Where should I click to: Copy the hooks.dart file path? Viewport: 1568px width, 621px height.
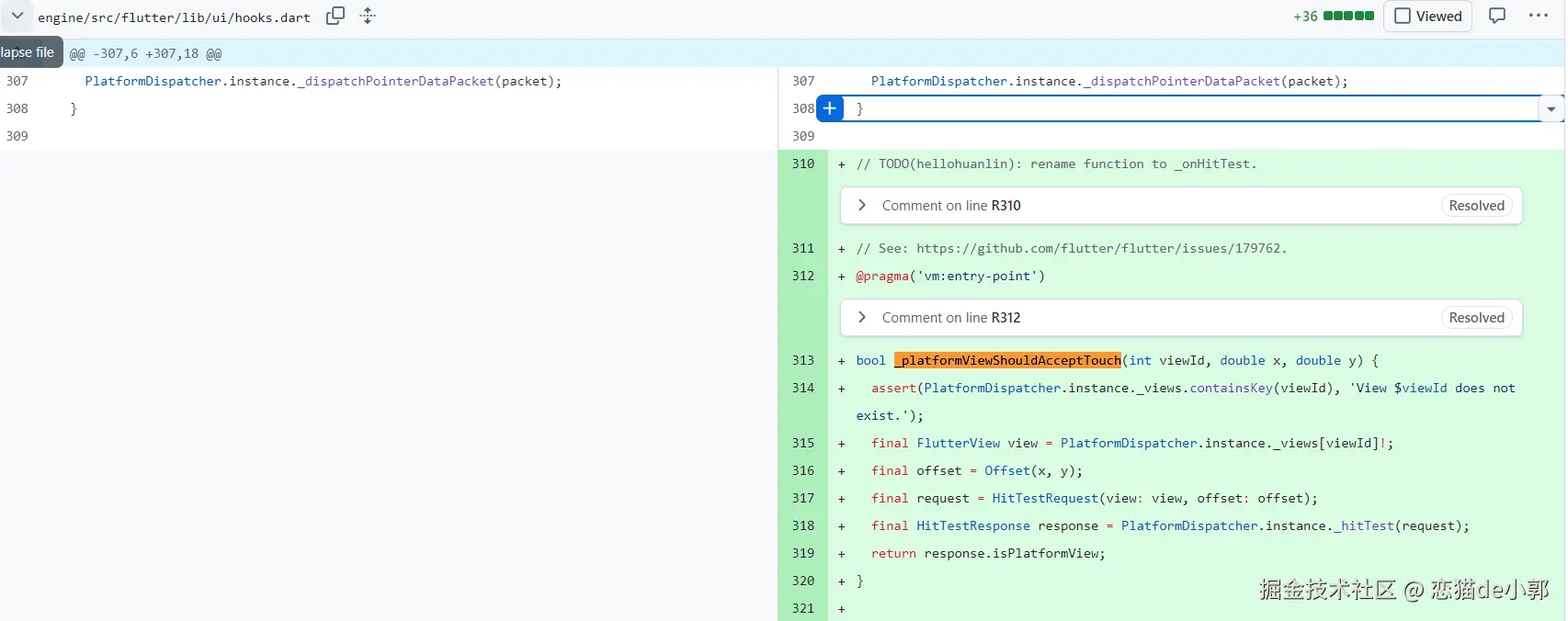[335, 16]
